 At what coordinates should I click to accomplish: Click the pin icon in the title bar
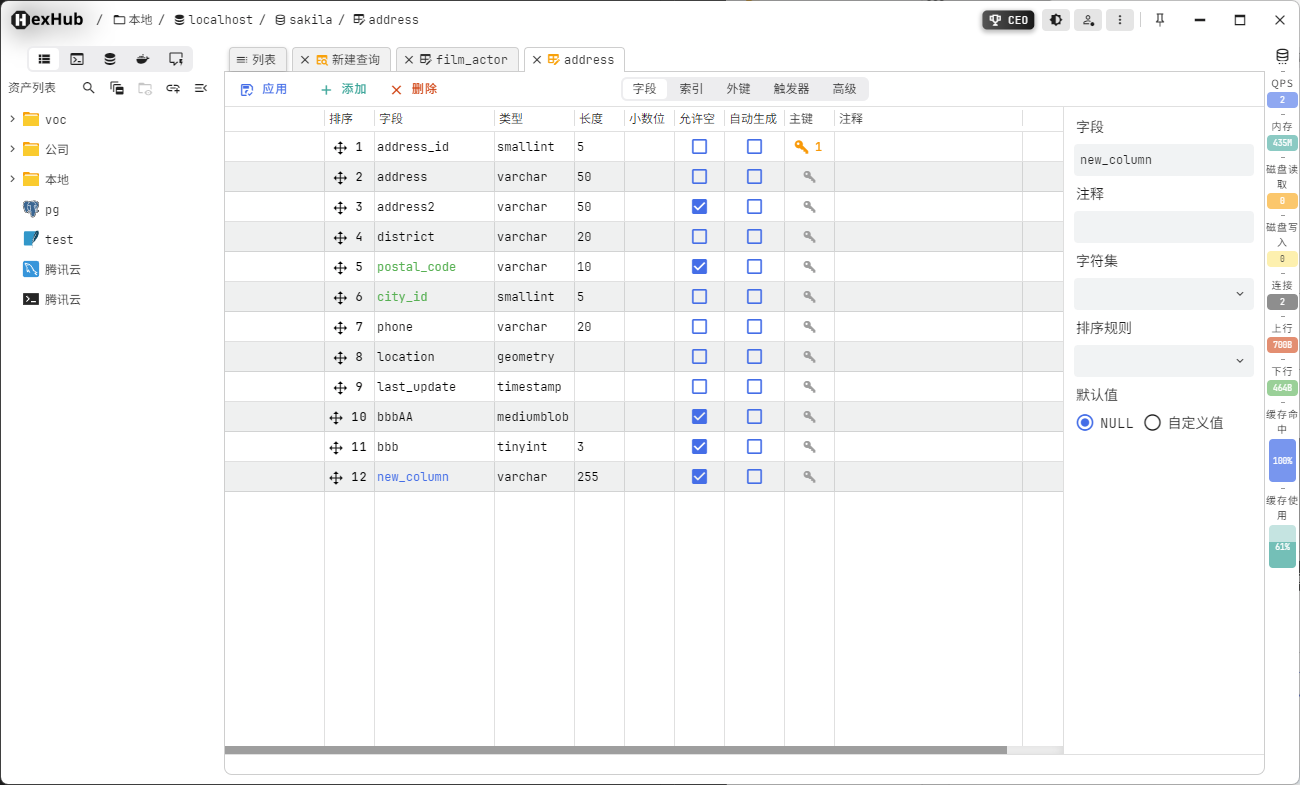[x=1159, y=19]
